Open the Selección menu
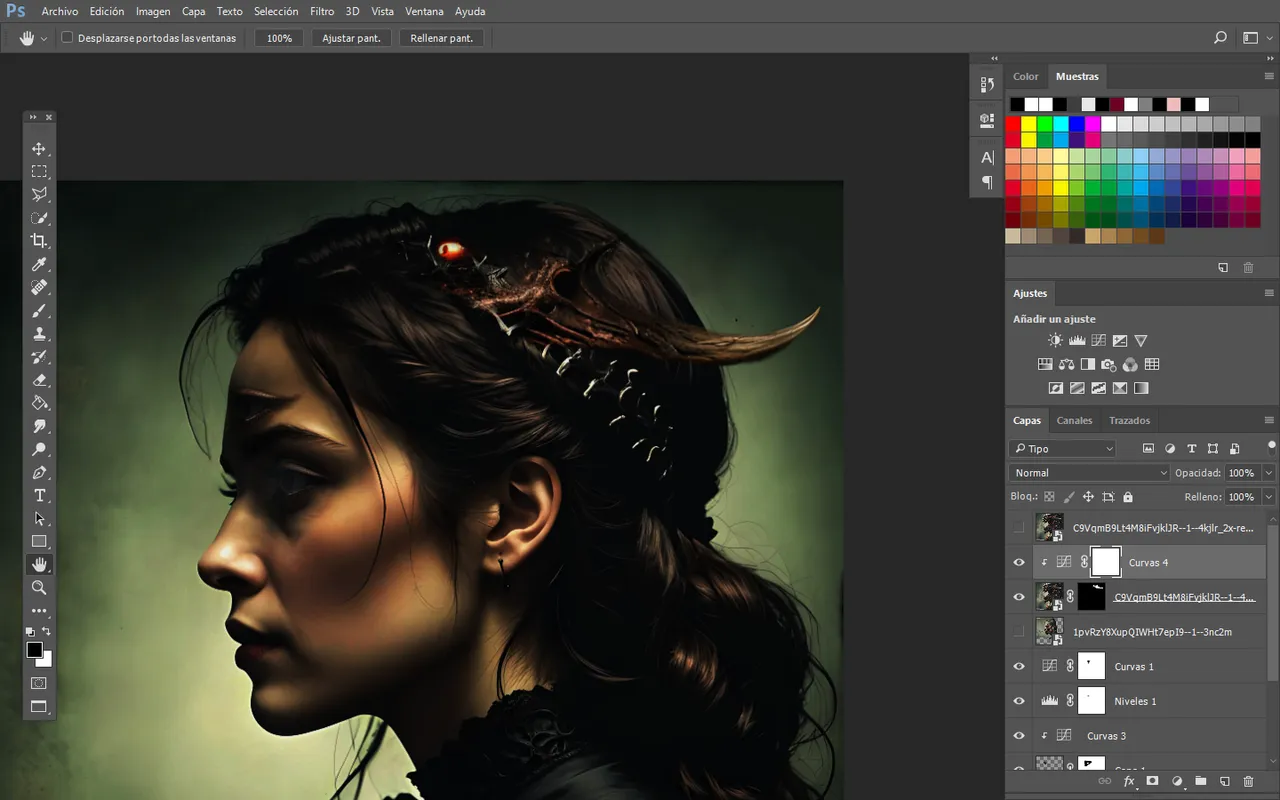This screenshot has width=1280, height=800. [x=276, y=11]
